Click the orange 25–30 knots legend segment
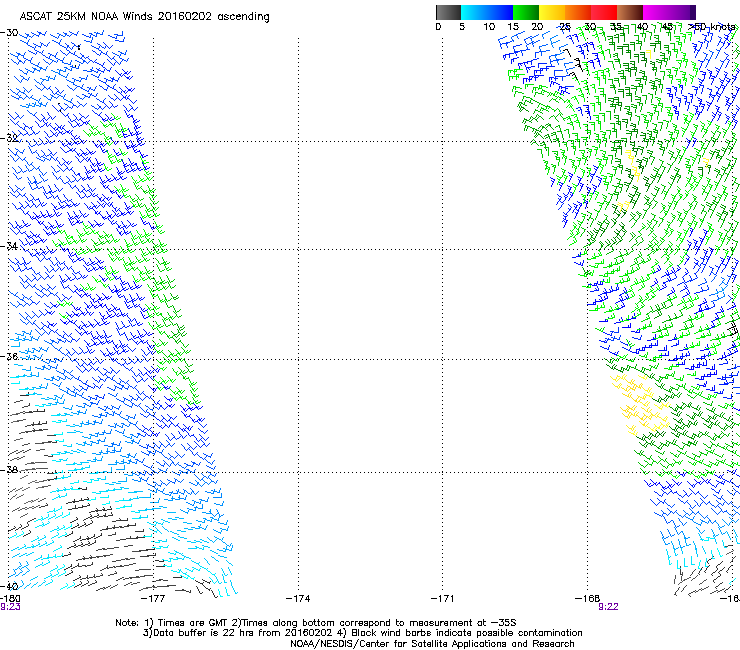This screenshot has height=650, width=740. click(x=578, y=12)
